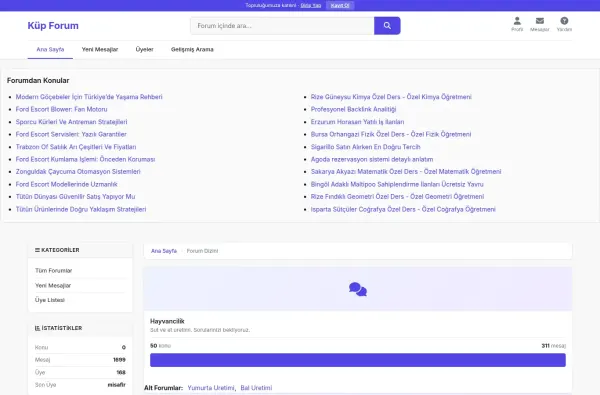Click the Forumdan Konular heading
Screen dimensions: 600x395
click(x=38, y=80)
